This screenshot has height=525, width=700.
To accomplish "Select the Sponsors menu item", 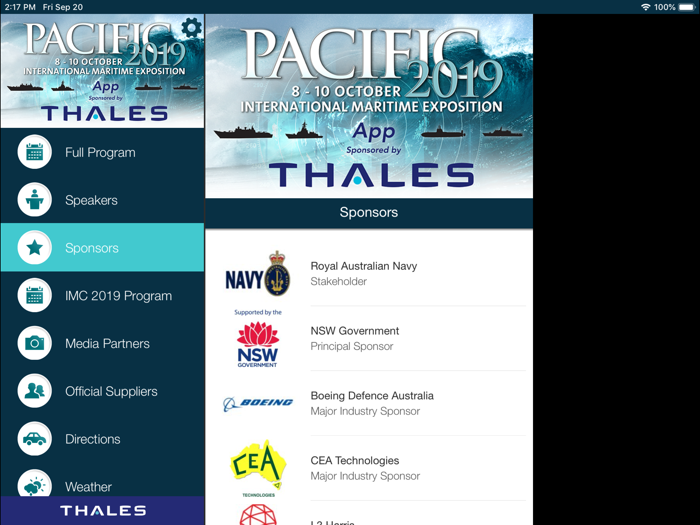I will pyautogui.click(x=102, y=247).
